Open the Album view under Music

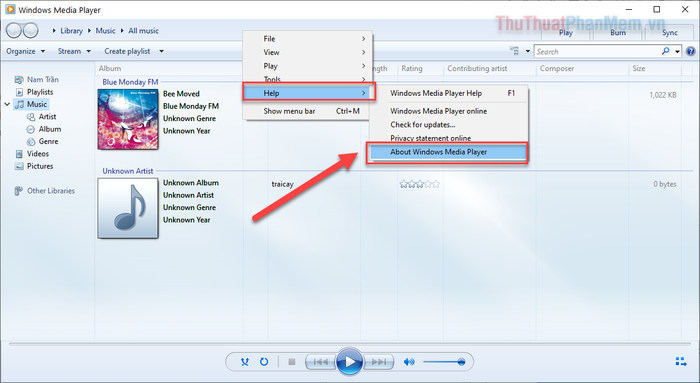click(x=44, y=129)
